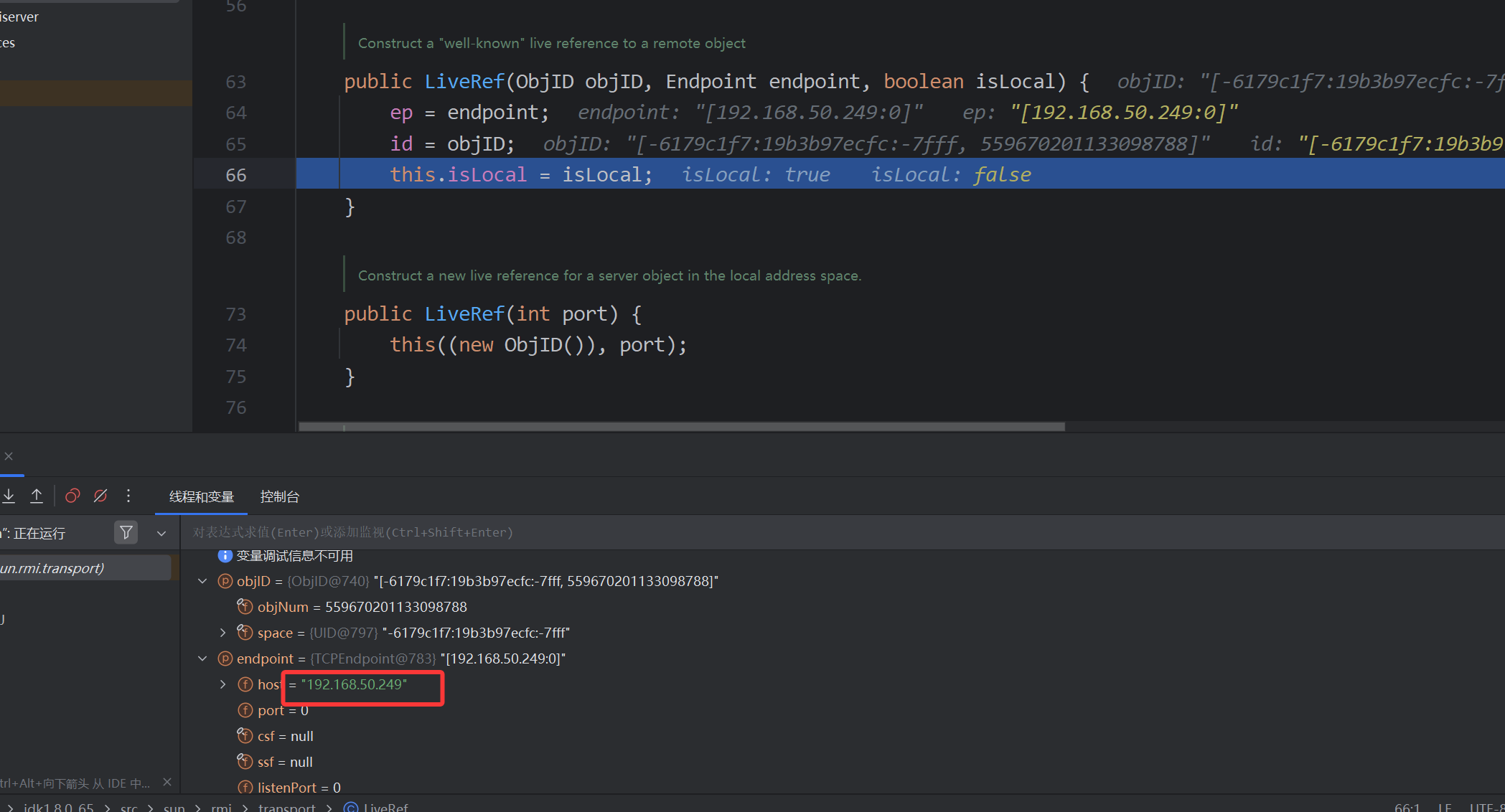
Task: Switch to the 控制台 console tab
Action: [x=279, y=496]
